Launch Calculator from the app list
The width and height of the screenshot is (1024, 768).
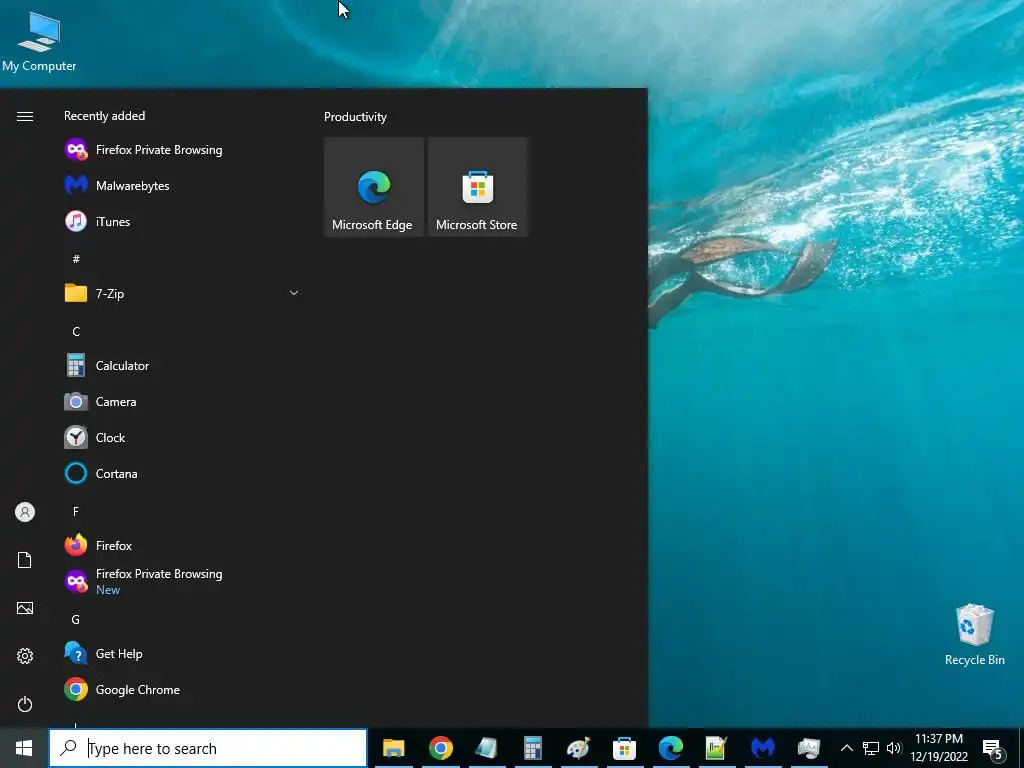(x=183, y=366)
